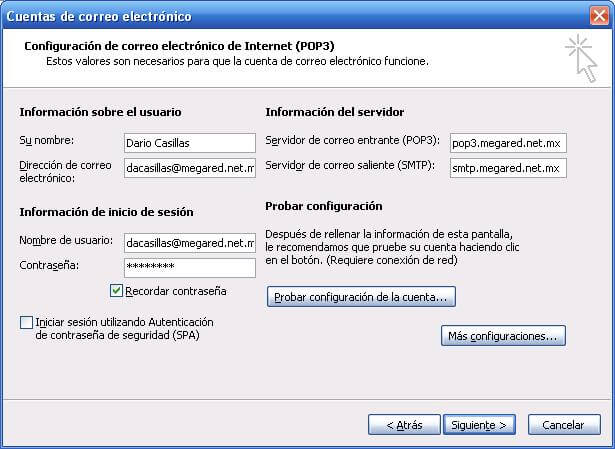Click the Probar configuración section heading
This screenshot has height=449, width=615.
[324, 205]
